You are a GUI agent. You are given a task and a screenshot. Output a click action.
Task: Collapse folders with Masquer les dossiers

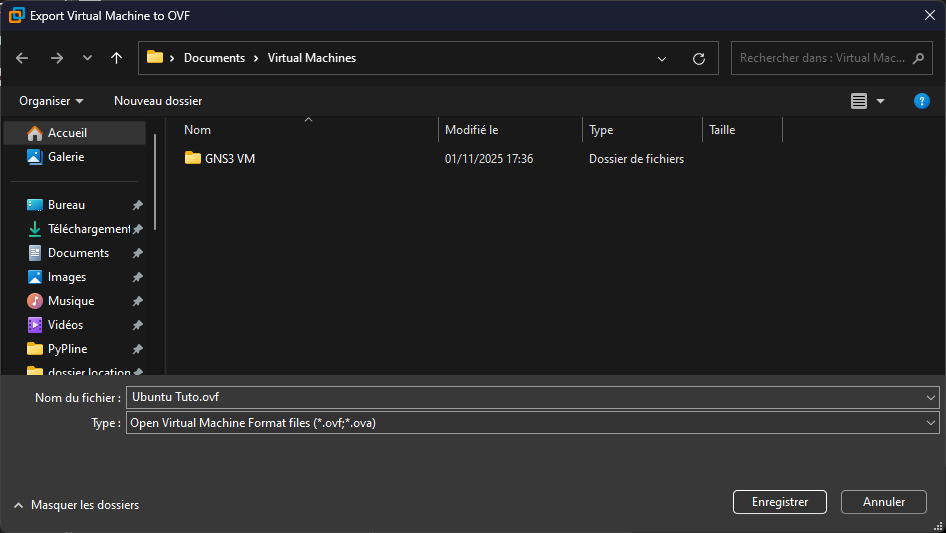(77, 505)
